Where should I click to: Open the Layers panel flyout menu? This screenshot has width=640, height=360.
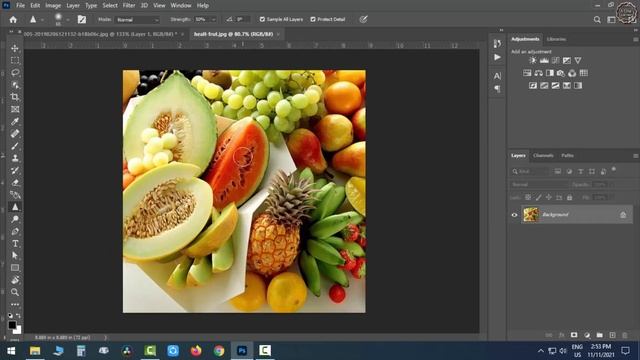click(x=636, y=156)
